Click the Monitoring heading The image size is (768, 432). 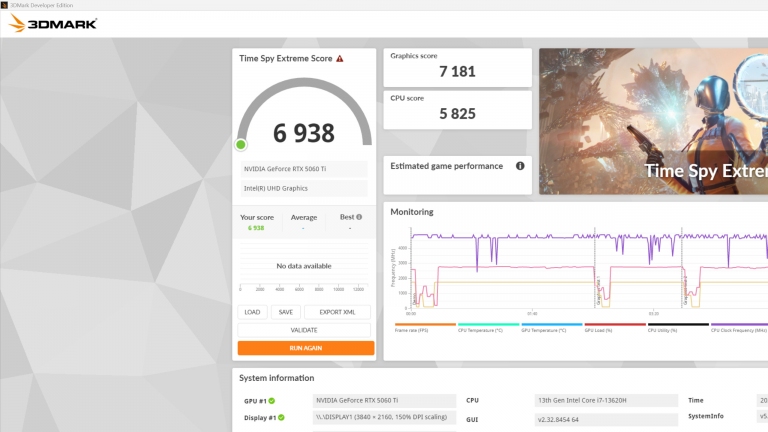click(411, 212)
